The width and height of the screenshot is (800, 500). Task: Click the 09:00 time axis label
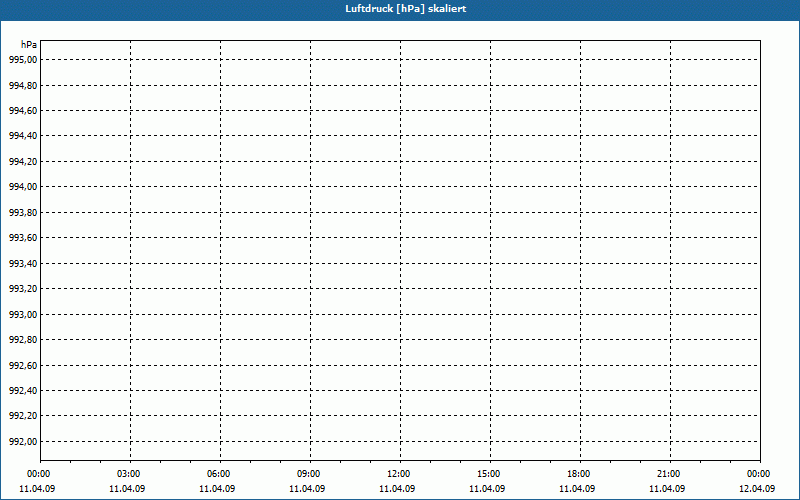[309, 474]
